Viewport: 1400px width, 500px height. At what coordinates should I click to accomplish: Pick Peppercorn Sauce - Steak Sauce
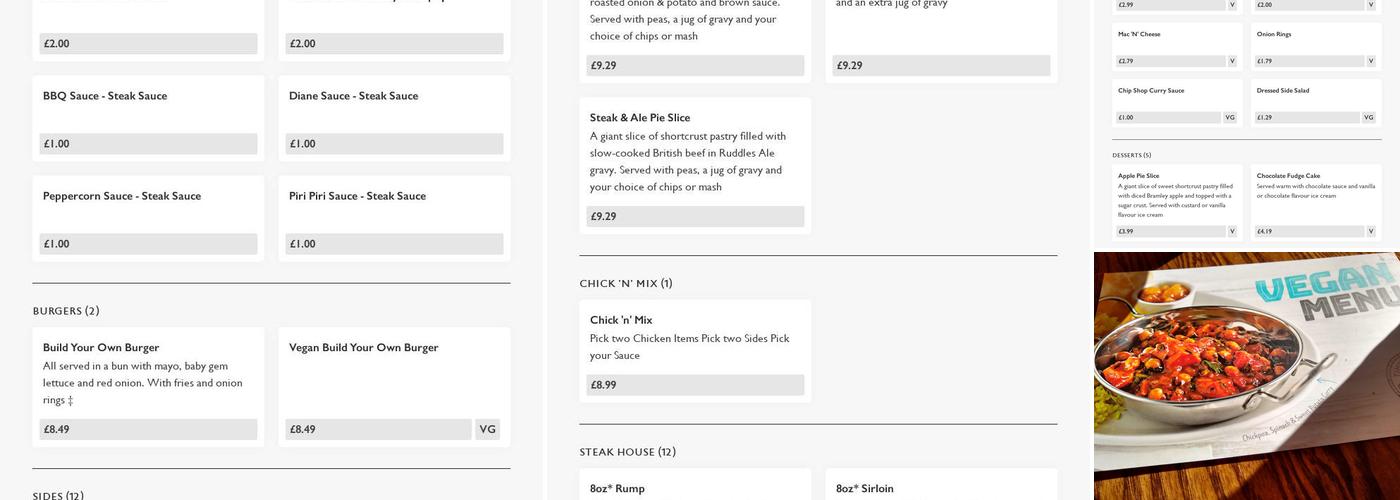pyautogui.click(x=121, y=196)
